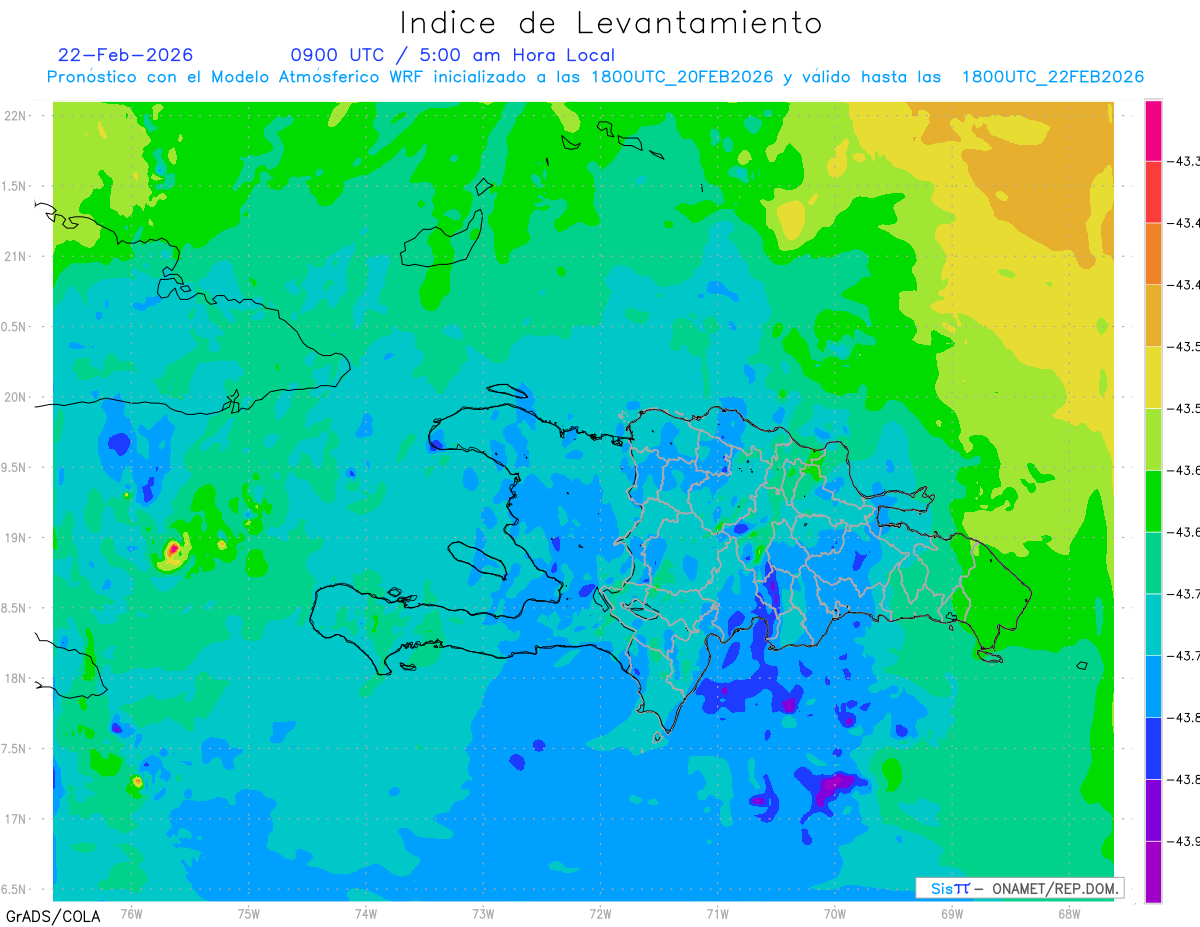Click the bright yellow color bar segment
This screenshot has width=1200, height=927.
tap(1153, 377)
